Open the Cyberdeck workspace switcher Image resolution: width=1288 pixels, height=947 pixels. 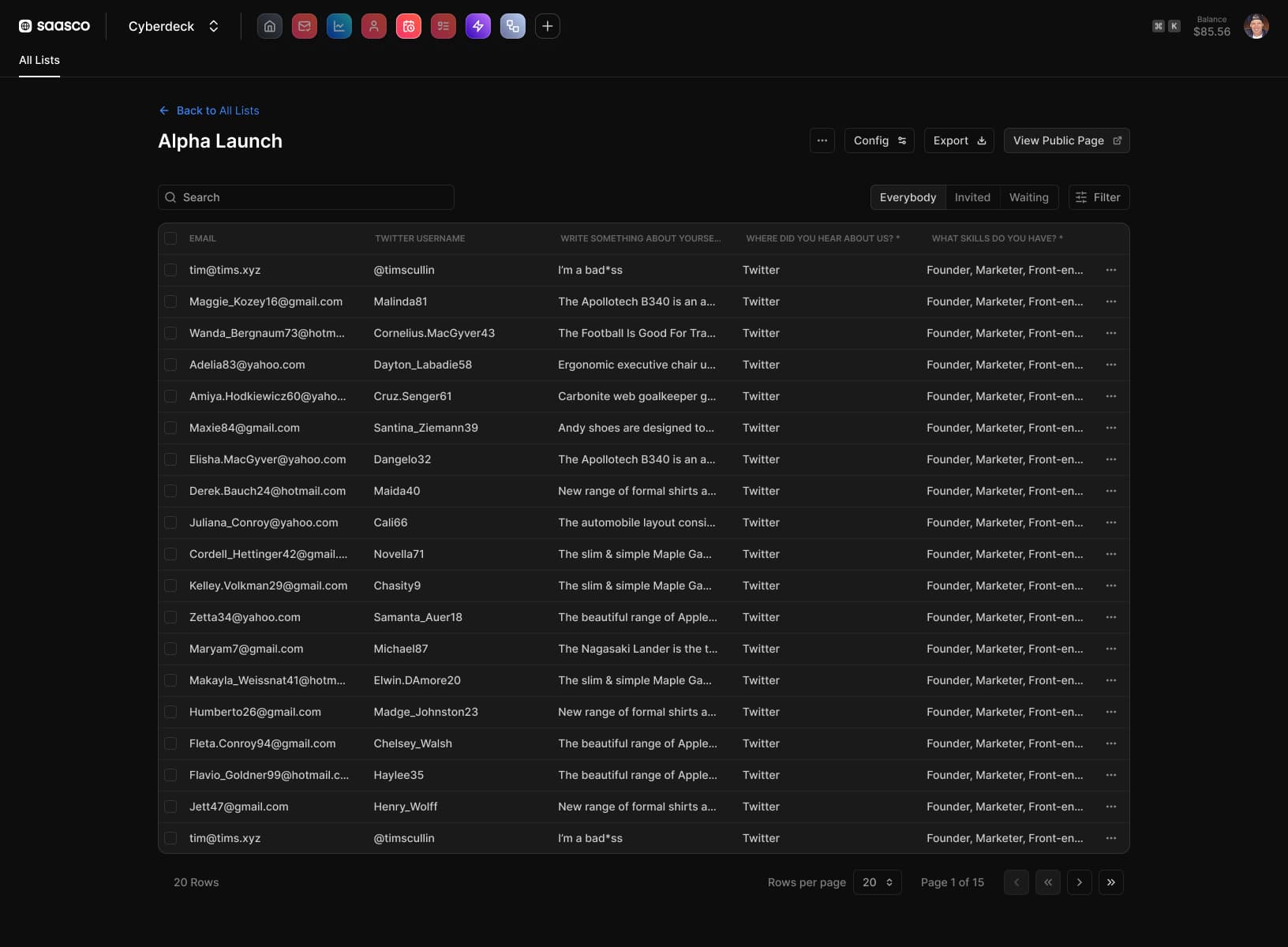pyautogui.click(x=174, y=26)
